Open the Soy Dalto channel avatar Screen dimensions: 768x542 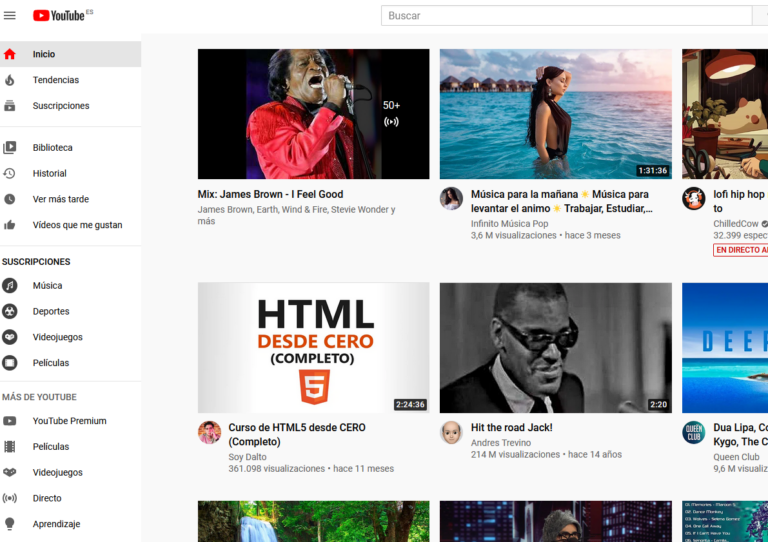(x=209, y=432)
